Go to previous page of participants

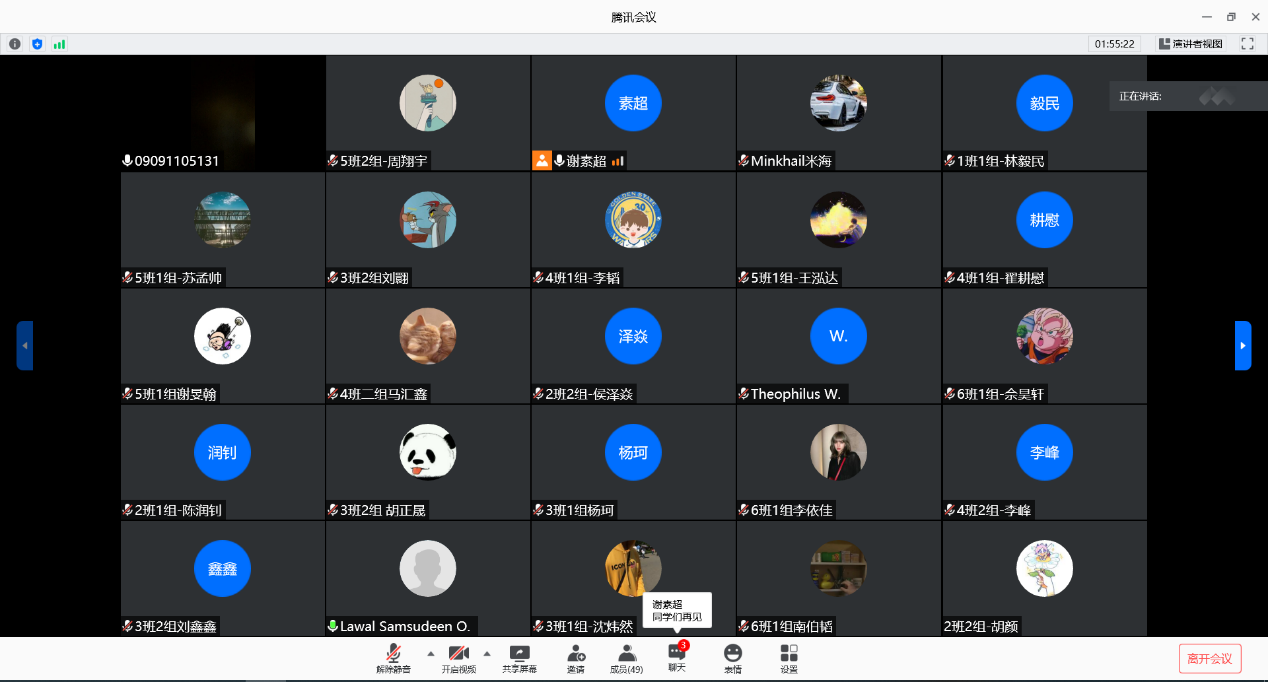tap(25, 346)
